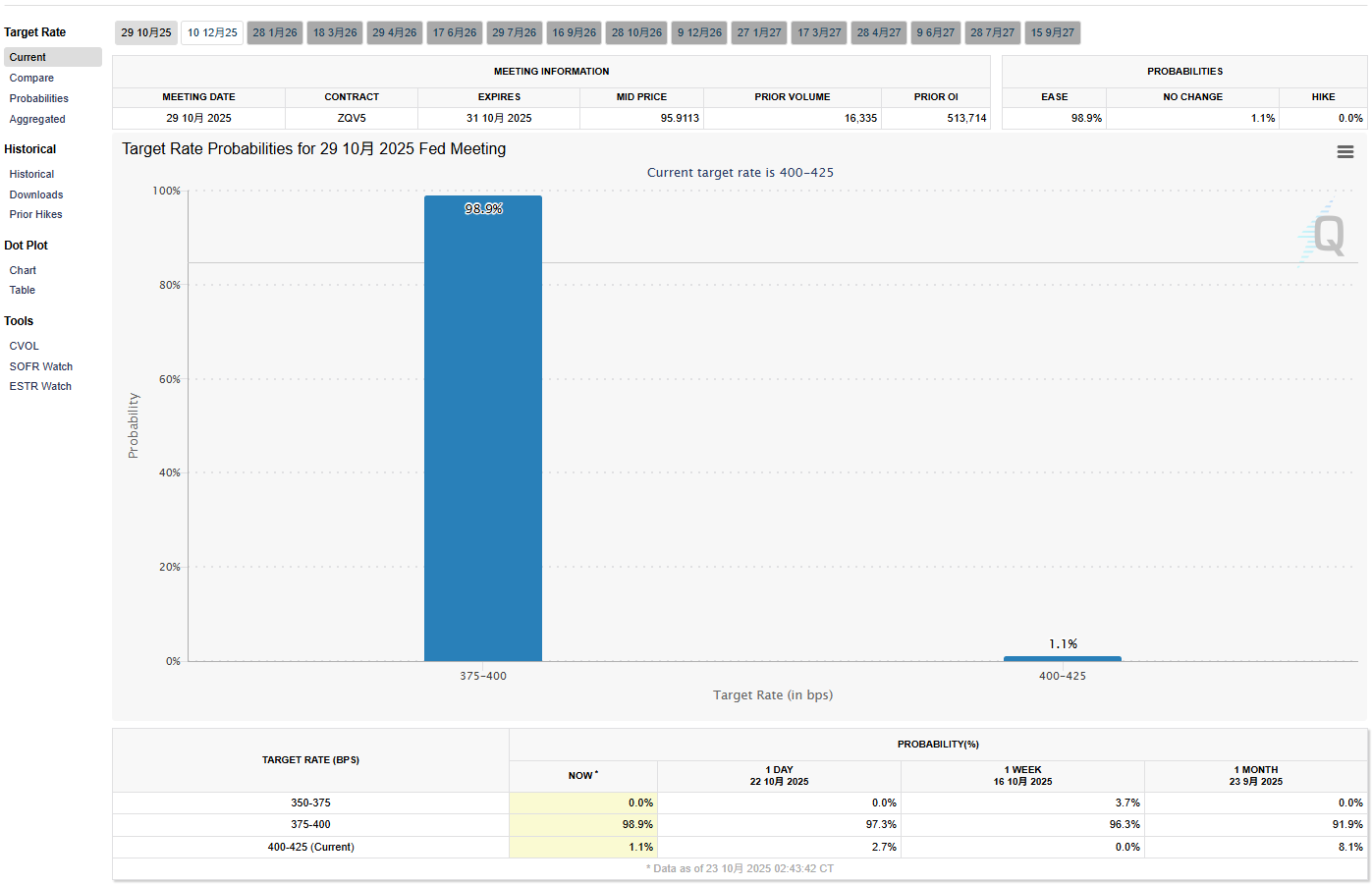Open the 28 1月26 meeting tab
Viewport: 1372px width, 886px height.
(275, 32)
